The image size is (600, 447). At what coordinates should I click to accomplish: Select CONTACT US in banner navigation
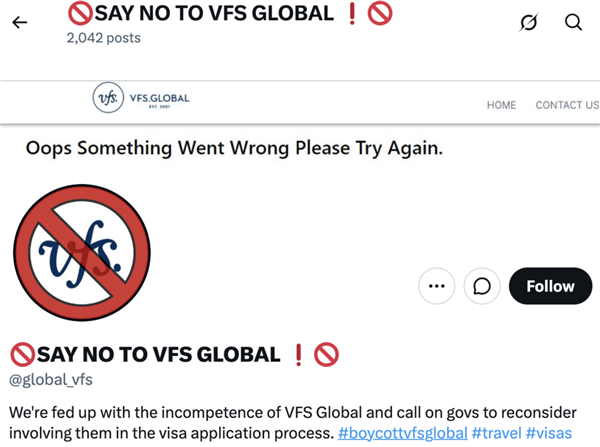567,105
